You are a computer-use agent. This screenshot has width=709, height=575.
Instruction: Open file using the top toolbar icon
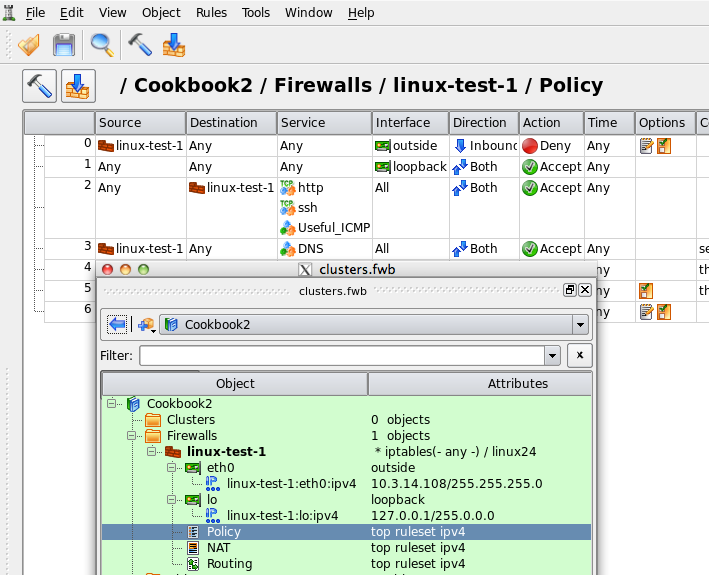[x=29, y=45]
